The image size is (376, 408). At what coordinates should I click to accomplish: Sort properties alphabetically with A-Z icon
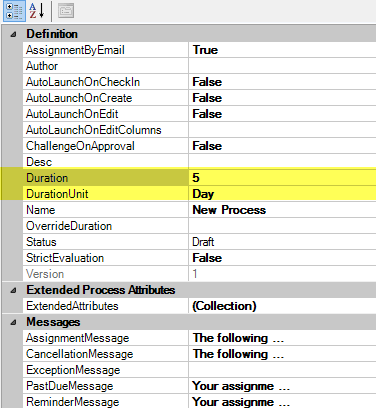point(37,11)
